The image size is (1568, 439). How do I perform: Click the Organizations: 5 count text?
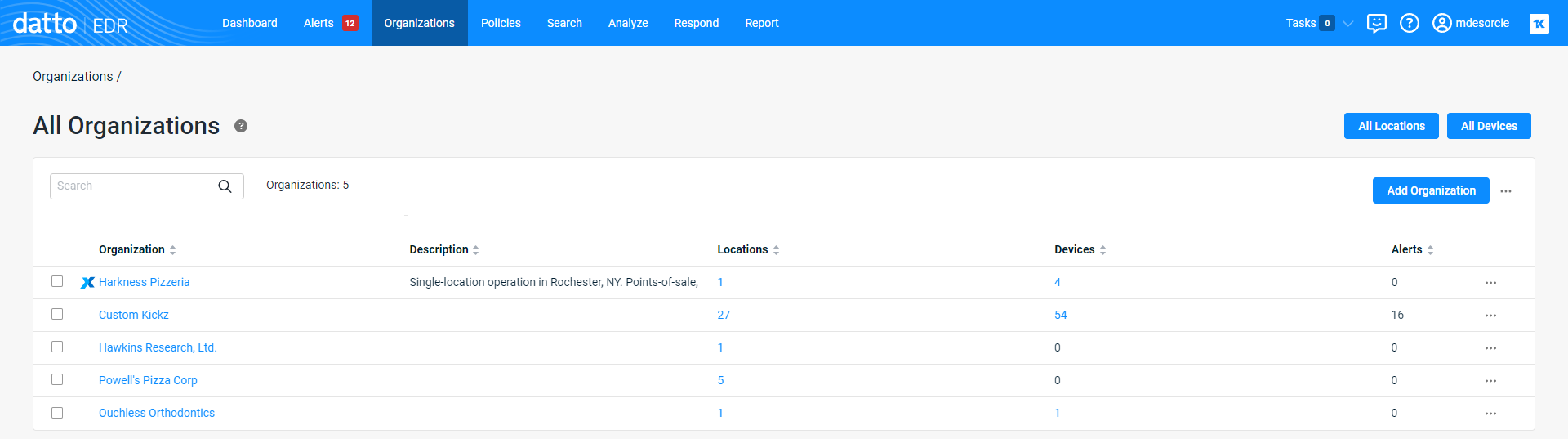click(307, 185)
